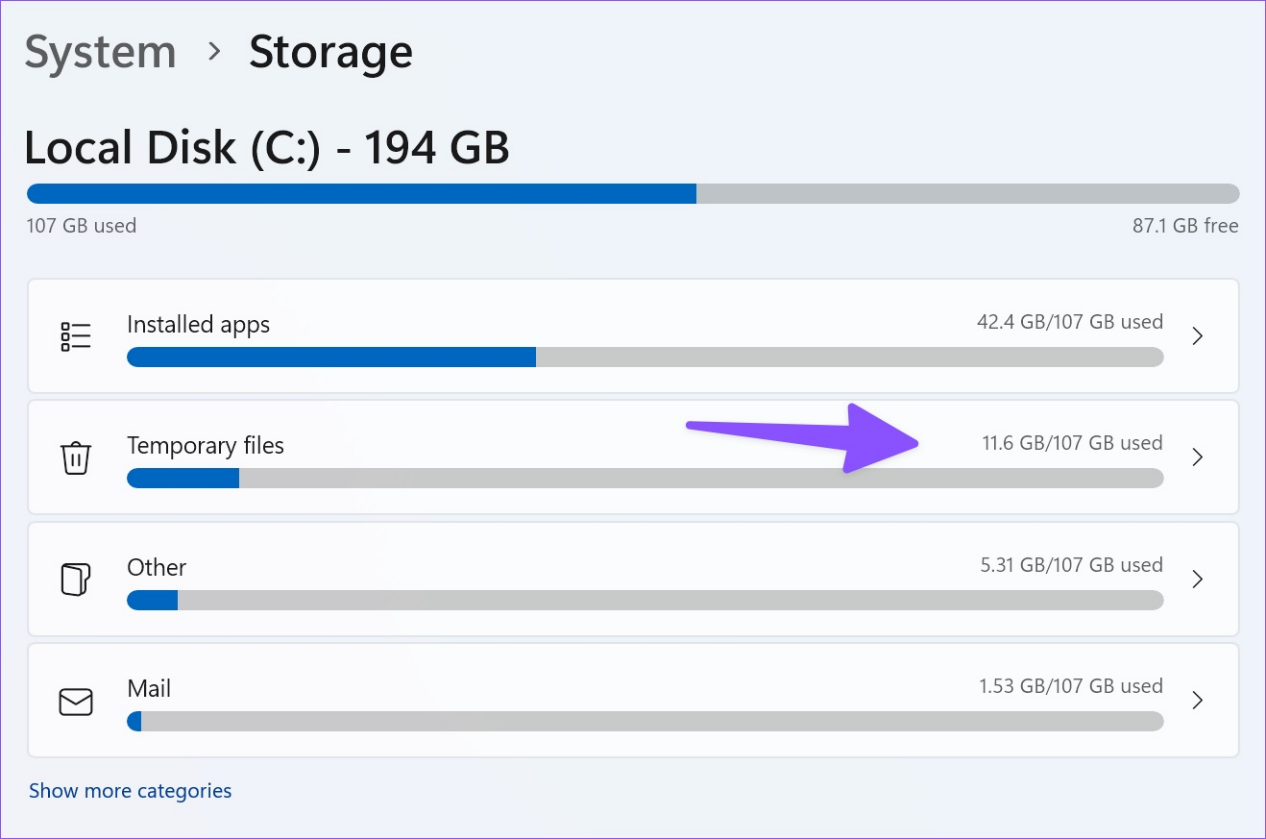Click Show more categories link
This screenshot has height=839, width=1266.
pyautogui.click(x=130, y=791)
